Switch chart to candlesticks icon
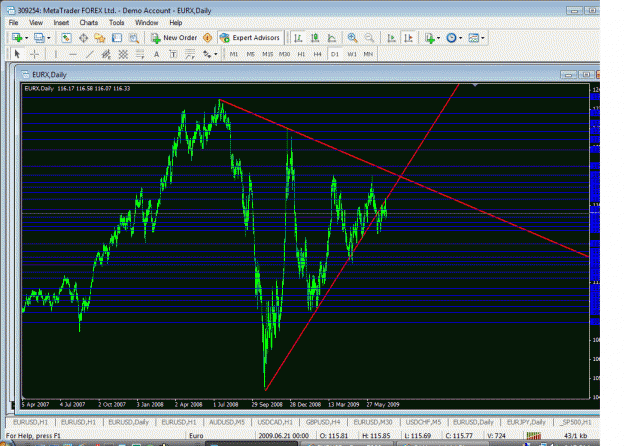 pos(315,38)
